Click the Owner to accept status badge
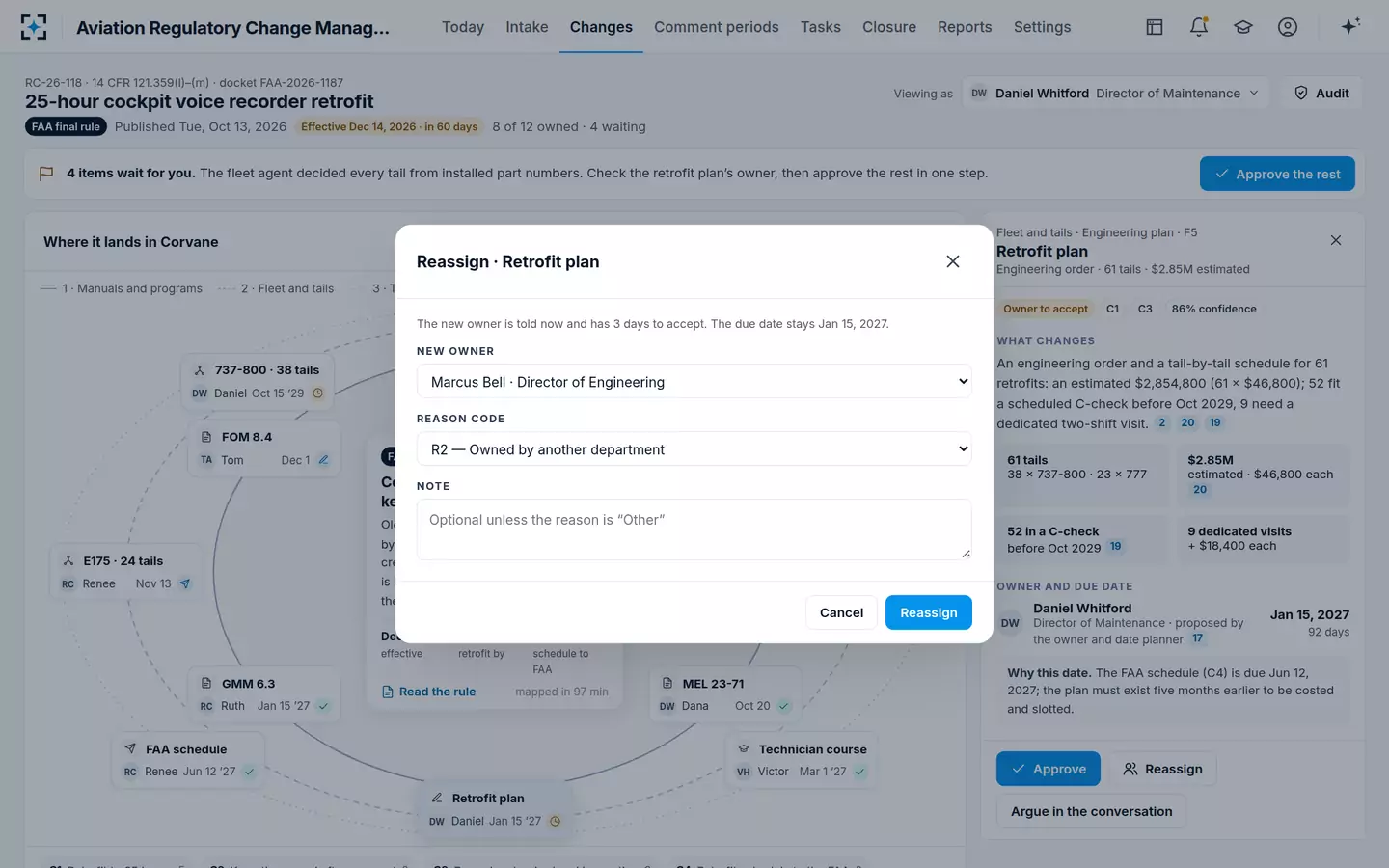The width and height of the screenshot is (1389, 868). click(1046, 309)
